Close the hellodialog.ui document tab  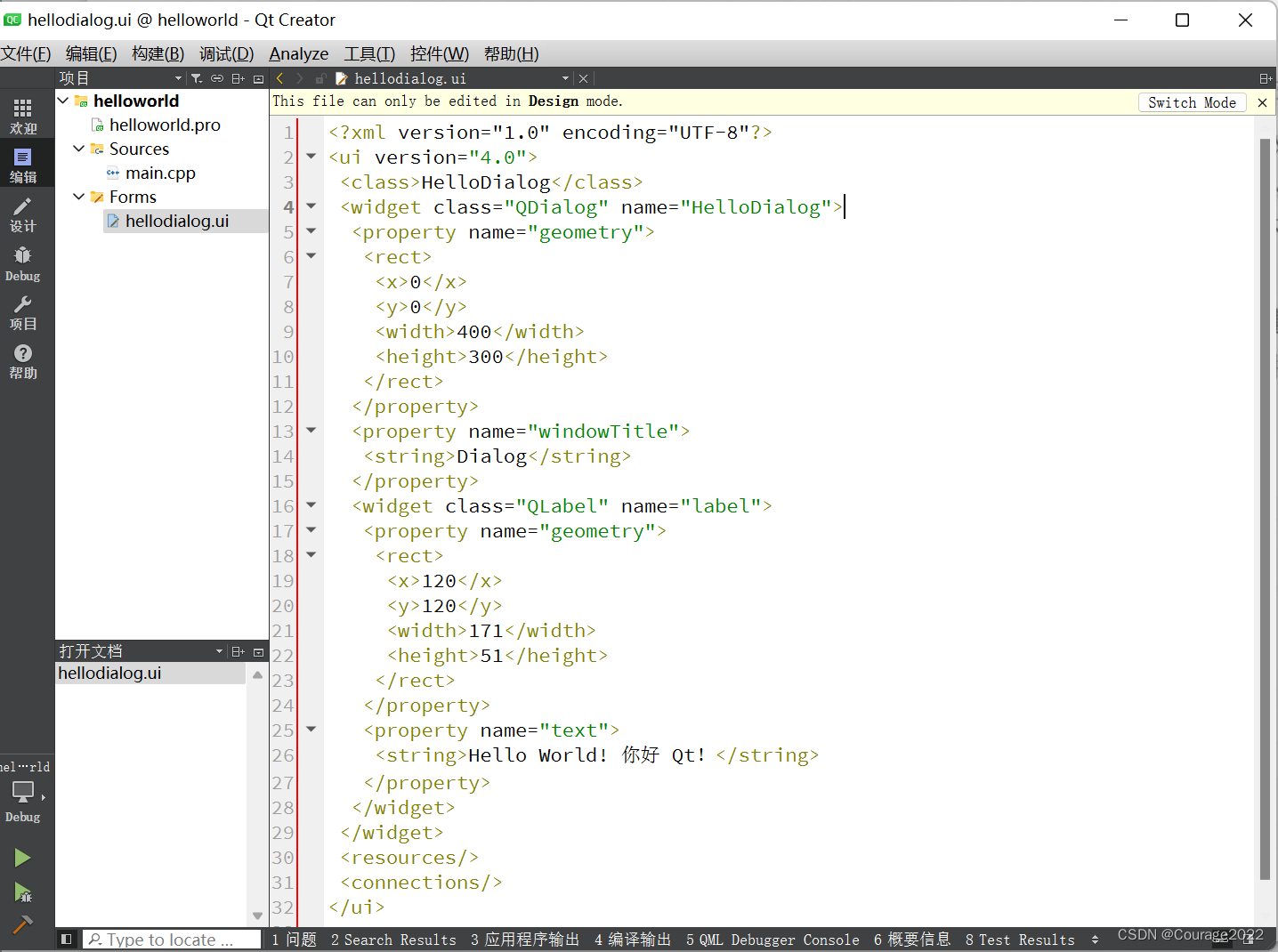point(583,78)
